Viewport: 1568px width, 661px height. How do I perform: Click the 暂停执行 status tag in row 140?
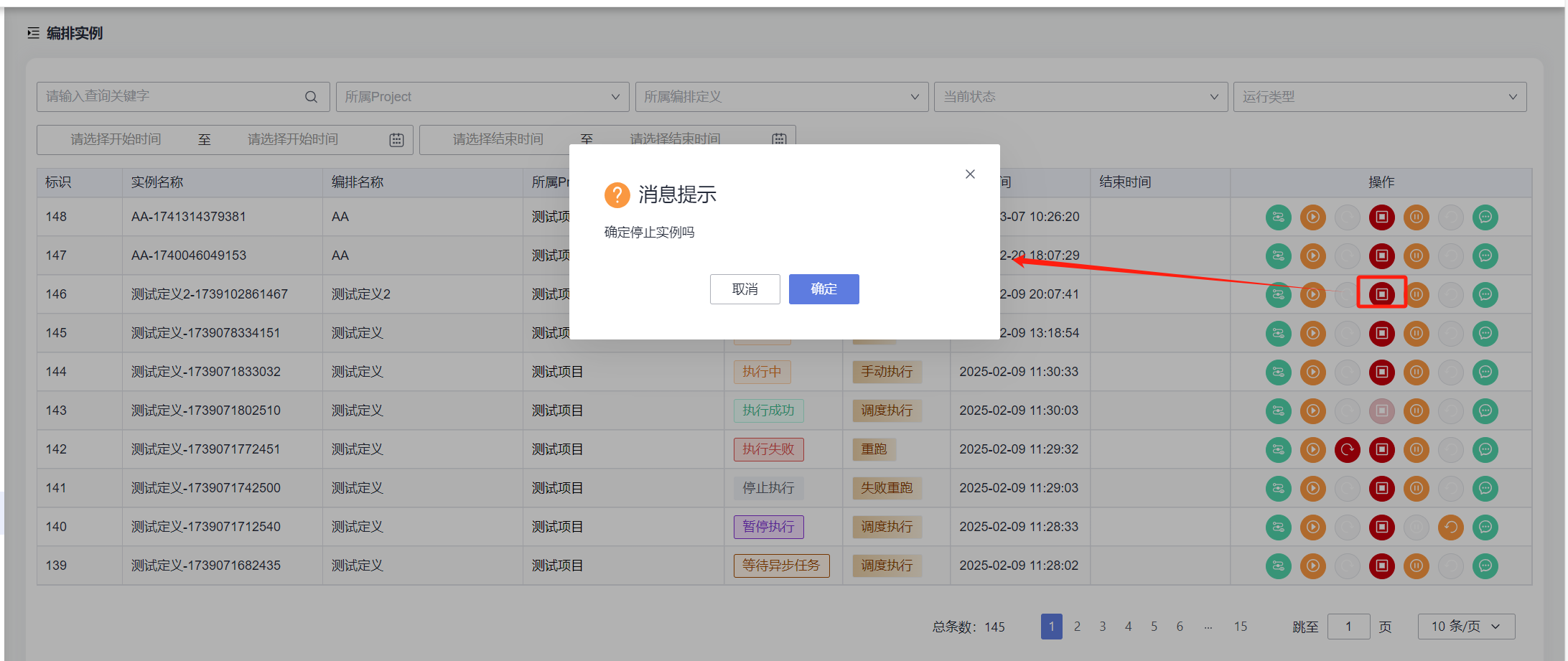tap(768, 527)
